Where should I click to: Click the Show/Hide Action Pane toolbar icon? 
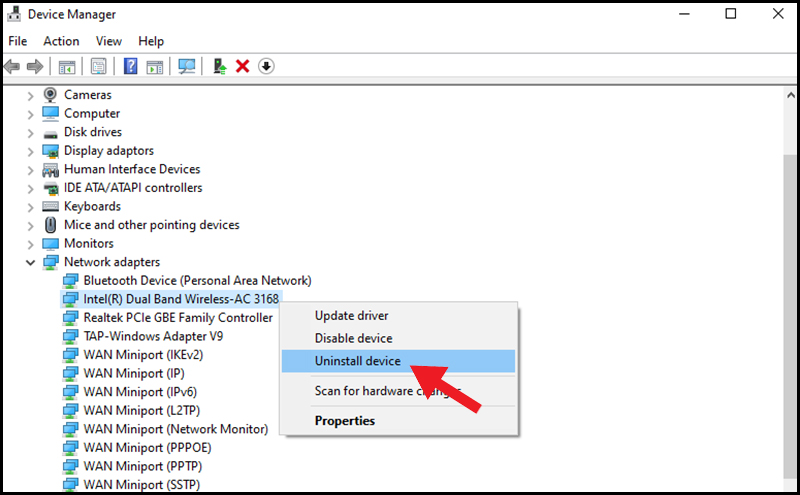coord(155,66)
